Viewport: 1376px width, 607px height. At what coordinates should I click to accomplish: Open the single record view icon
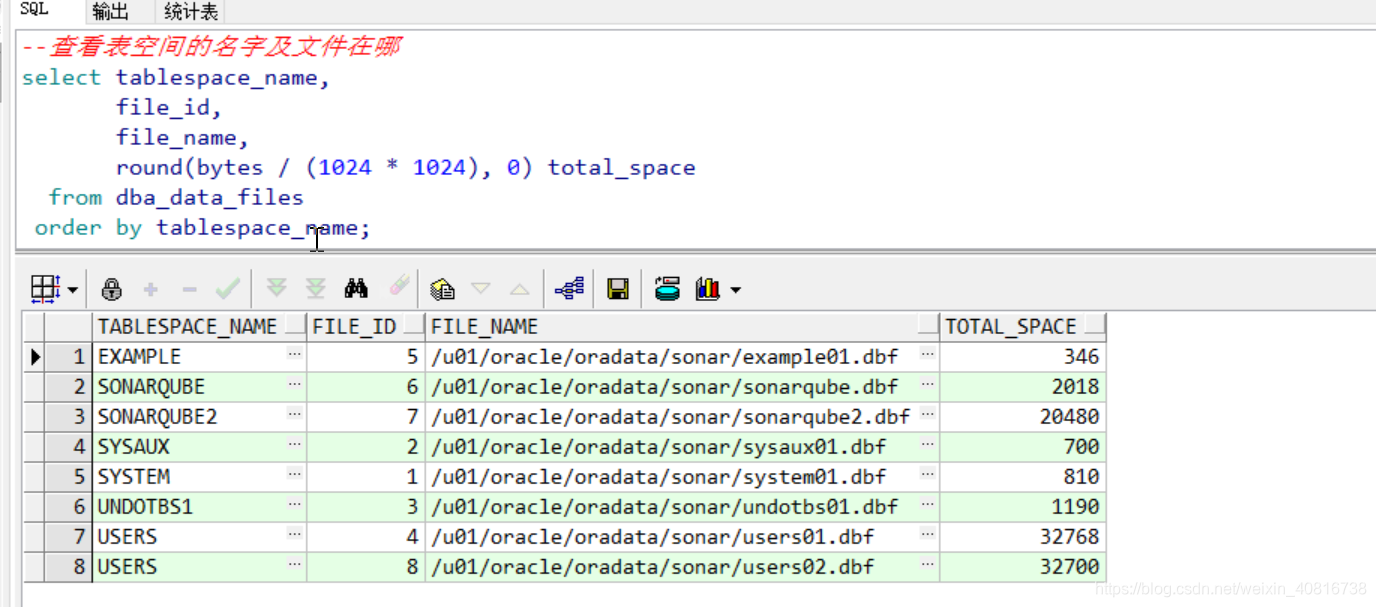click(442, 289)
